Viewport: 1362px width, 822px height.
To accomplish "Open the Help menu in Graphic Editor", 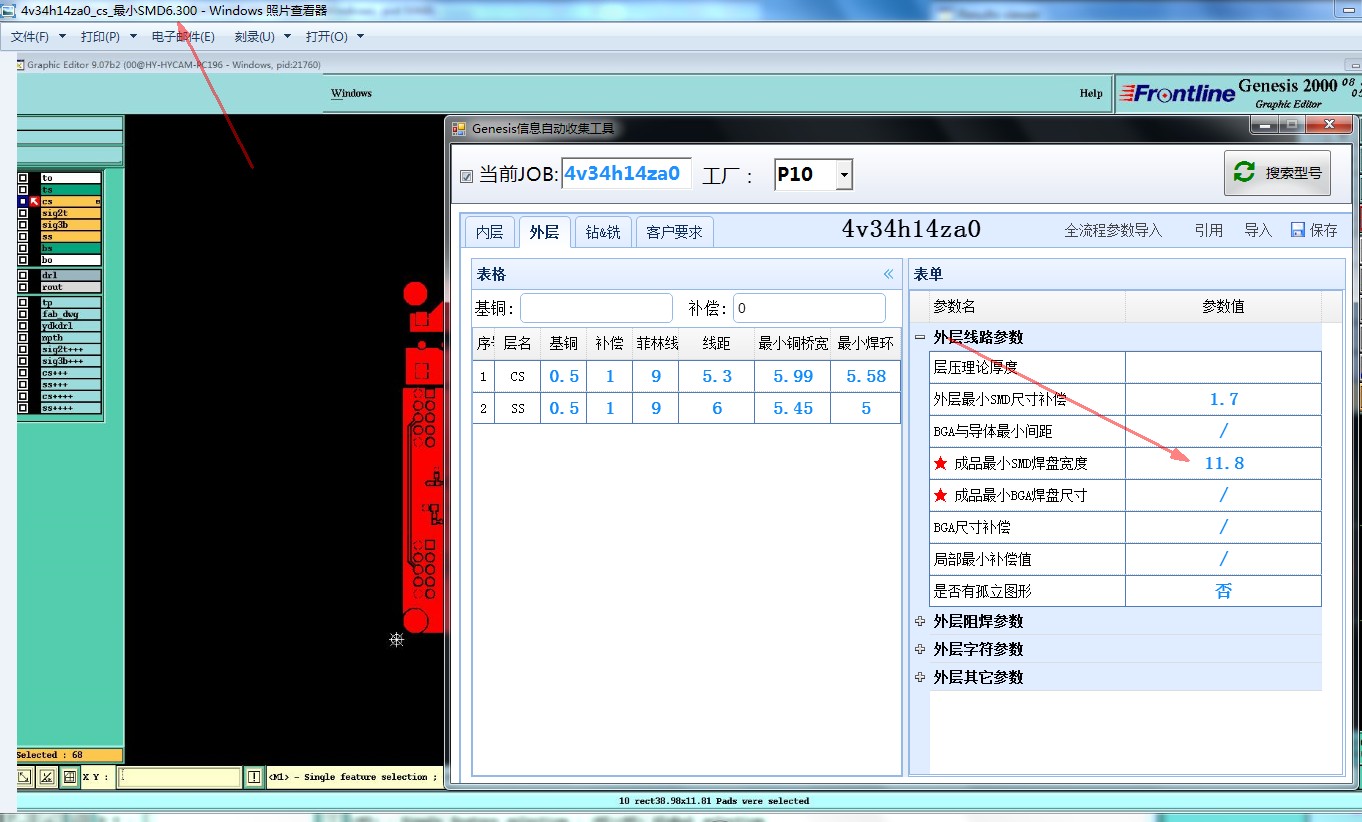I will pyautogui.click(x=1091, y=93).
